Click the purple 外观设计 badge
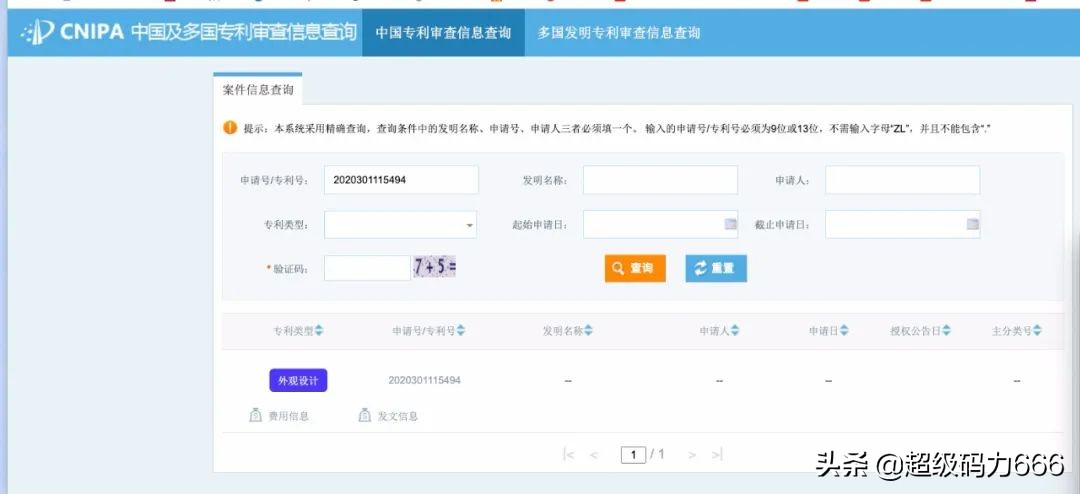 tap(298, 380)
